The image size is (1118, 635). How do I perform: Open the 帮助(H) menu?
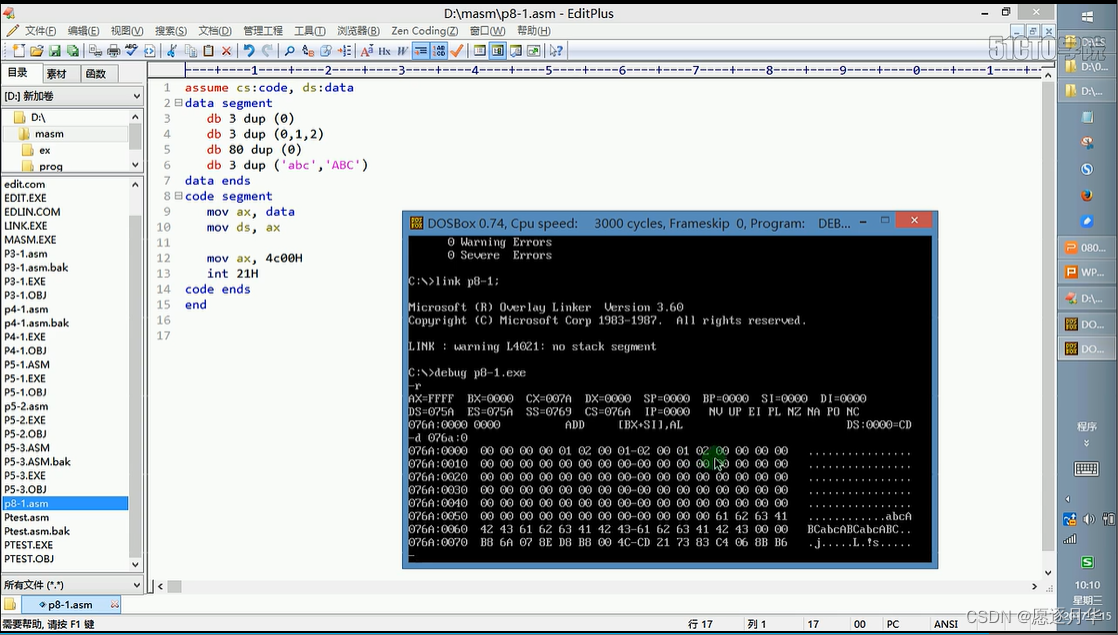pos(533,31)
